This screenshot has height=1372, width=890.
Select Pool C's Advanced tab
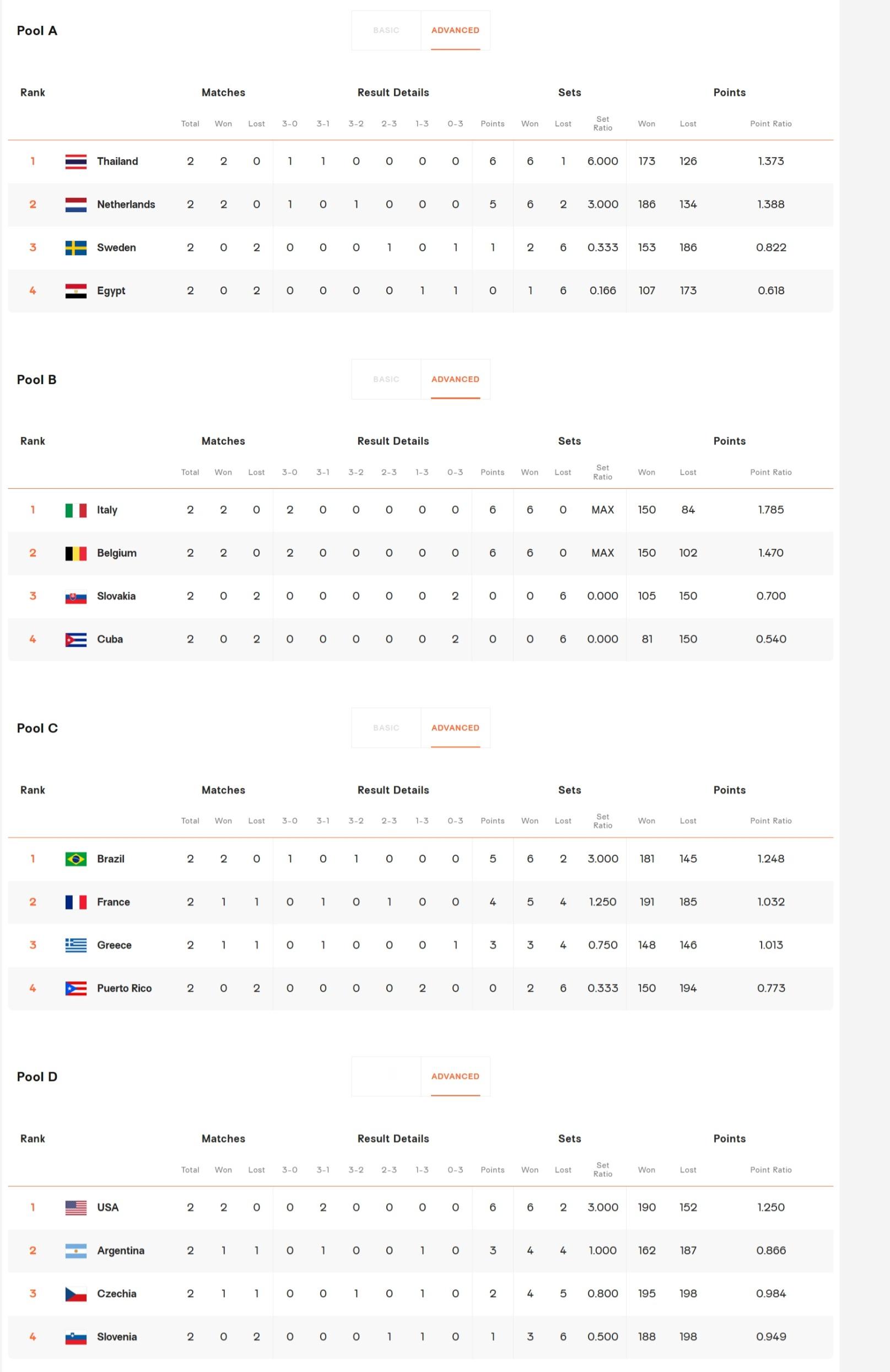455,728
